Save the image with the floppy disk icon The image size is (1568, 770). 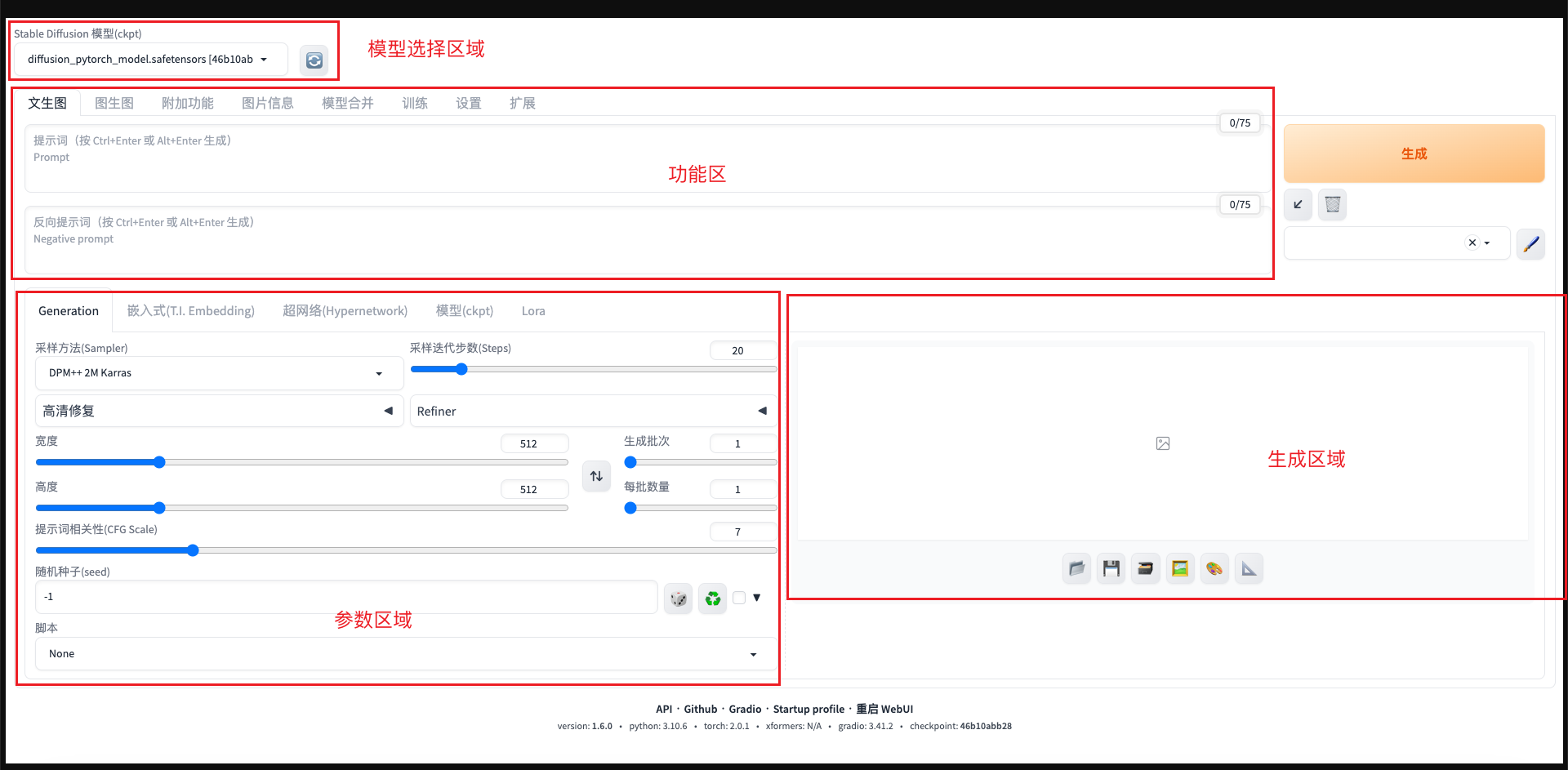(x=1111, y=568)
